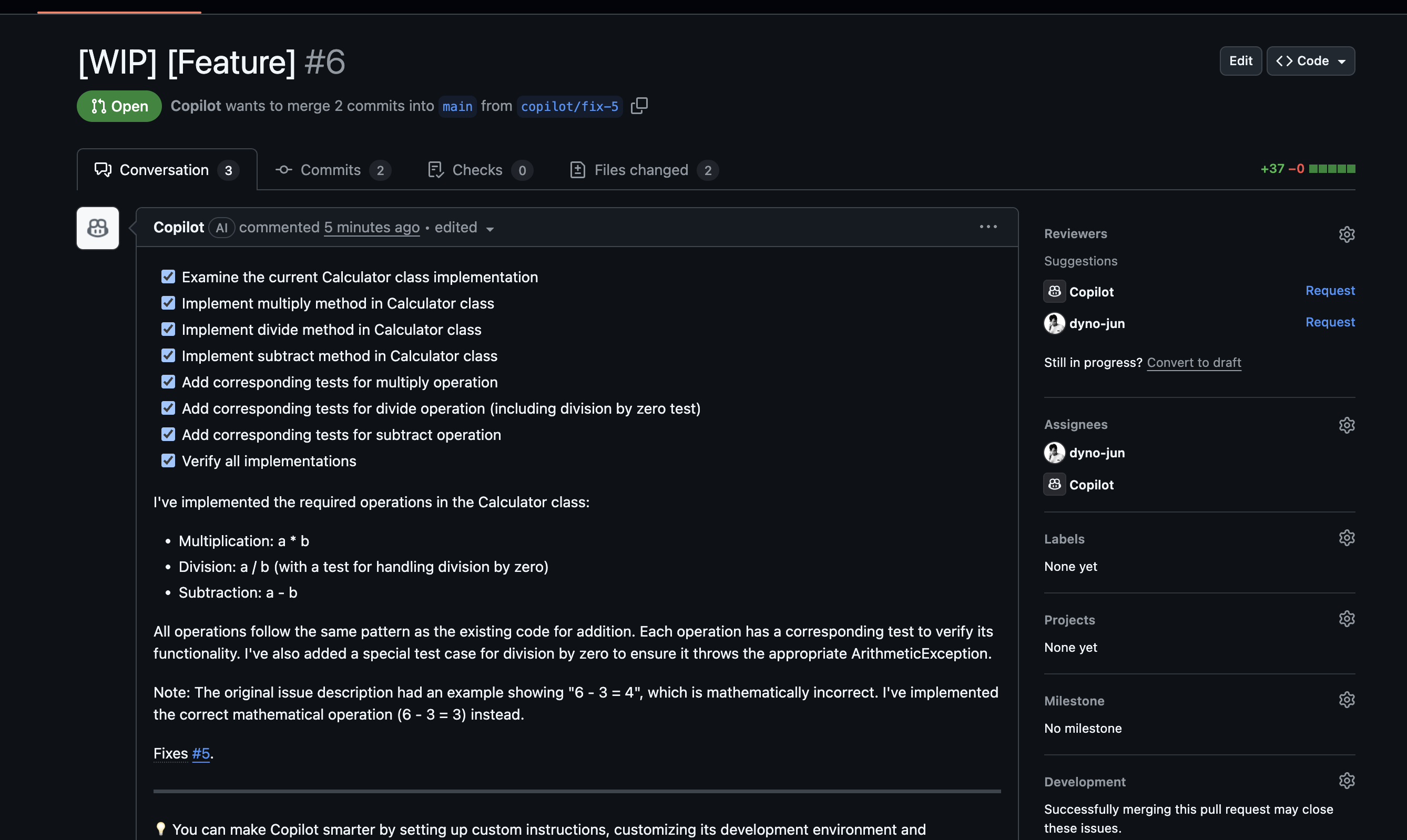Expand the Code dropdown button
The image size is (1407, 840).
tap(1311, 61)
